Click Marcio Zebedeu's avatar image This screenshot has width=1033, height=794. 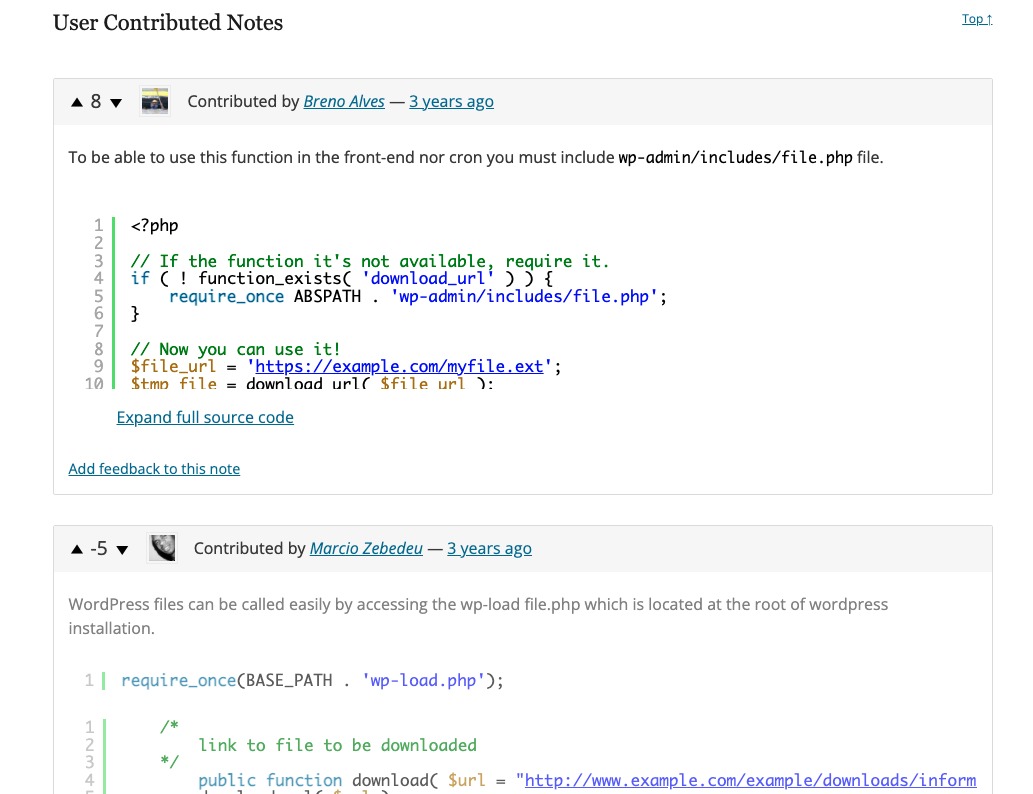tap(162, 548)
